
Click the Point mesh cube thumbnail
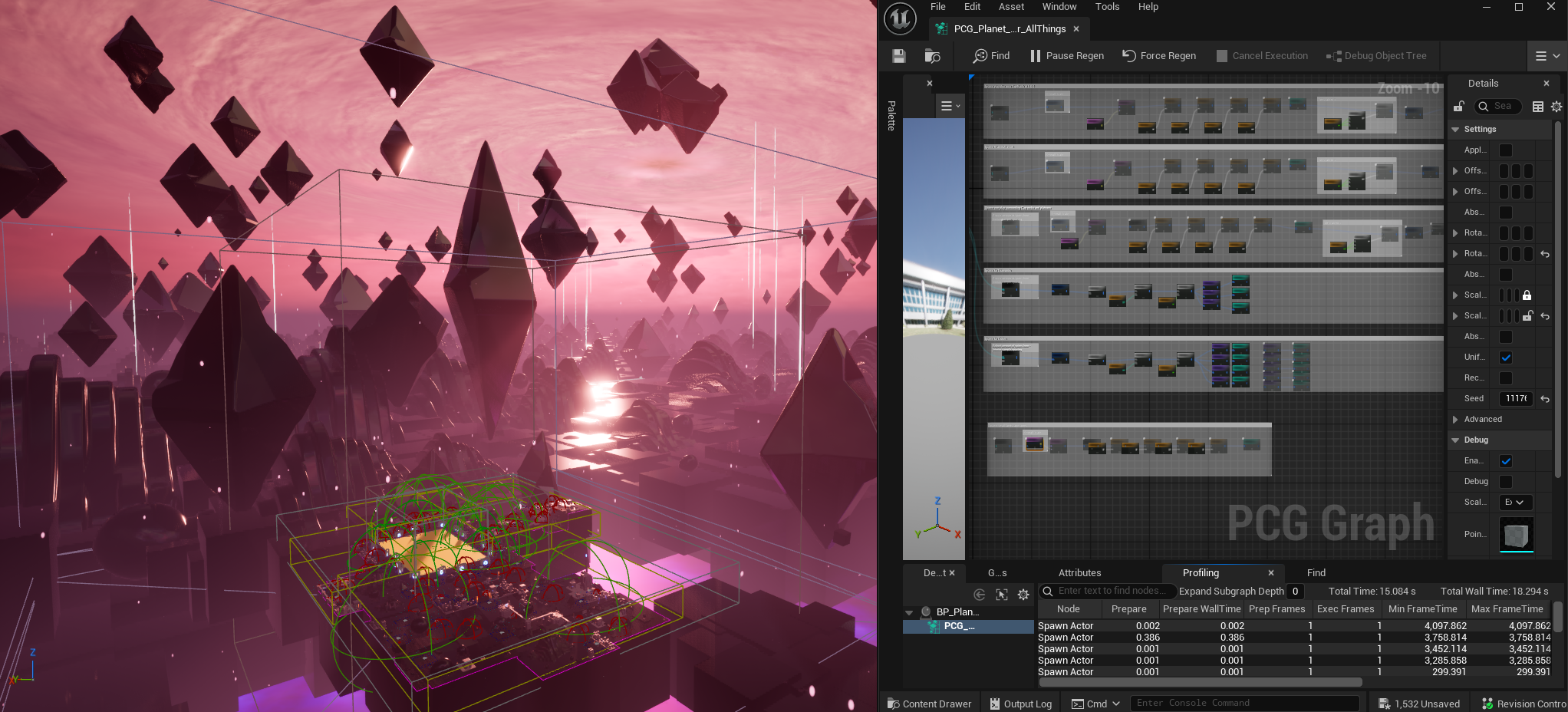coord(1517,535)
